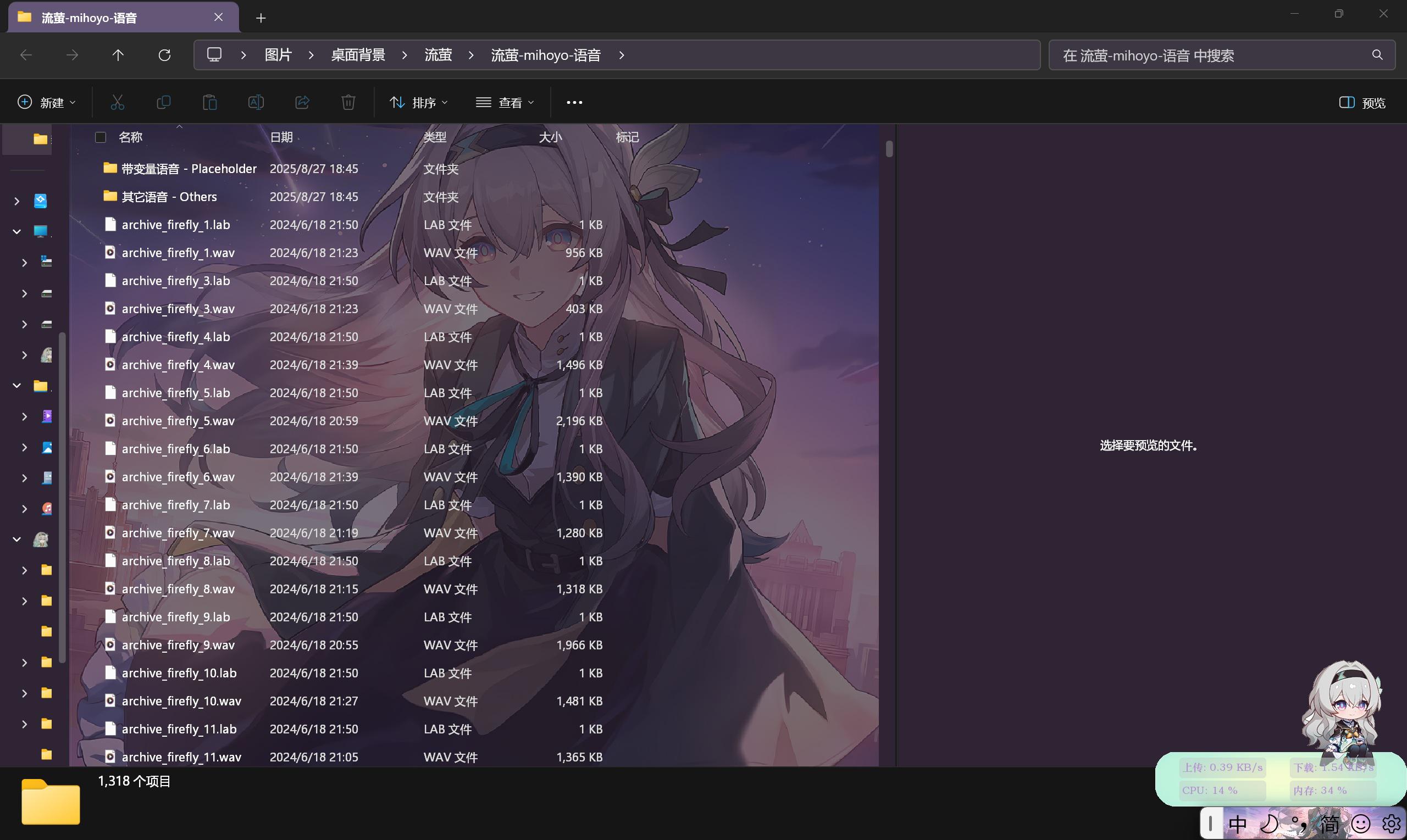Click the Delete trash icon

click(x=348, y=102)
